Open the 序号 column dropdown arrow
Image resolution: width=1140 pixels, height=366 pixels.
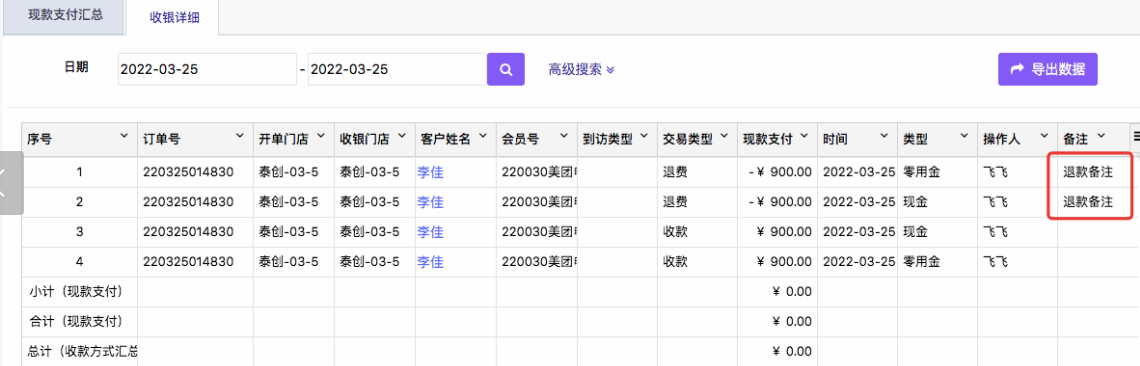tap(124, 136)
